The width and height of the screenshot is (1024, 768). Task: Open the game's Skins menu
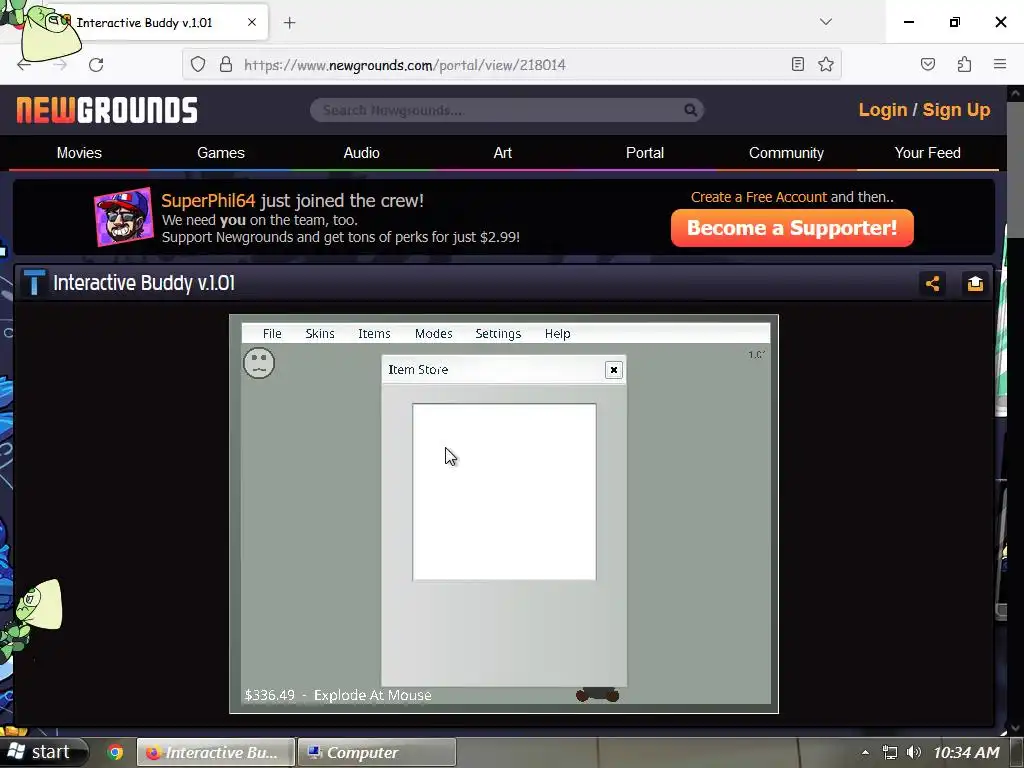click(x=320, y=334)
